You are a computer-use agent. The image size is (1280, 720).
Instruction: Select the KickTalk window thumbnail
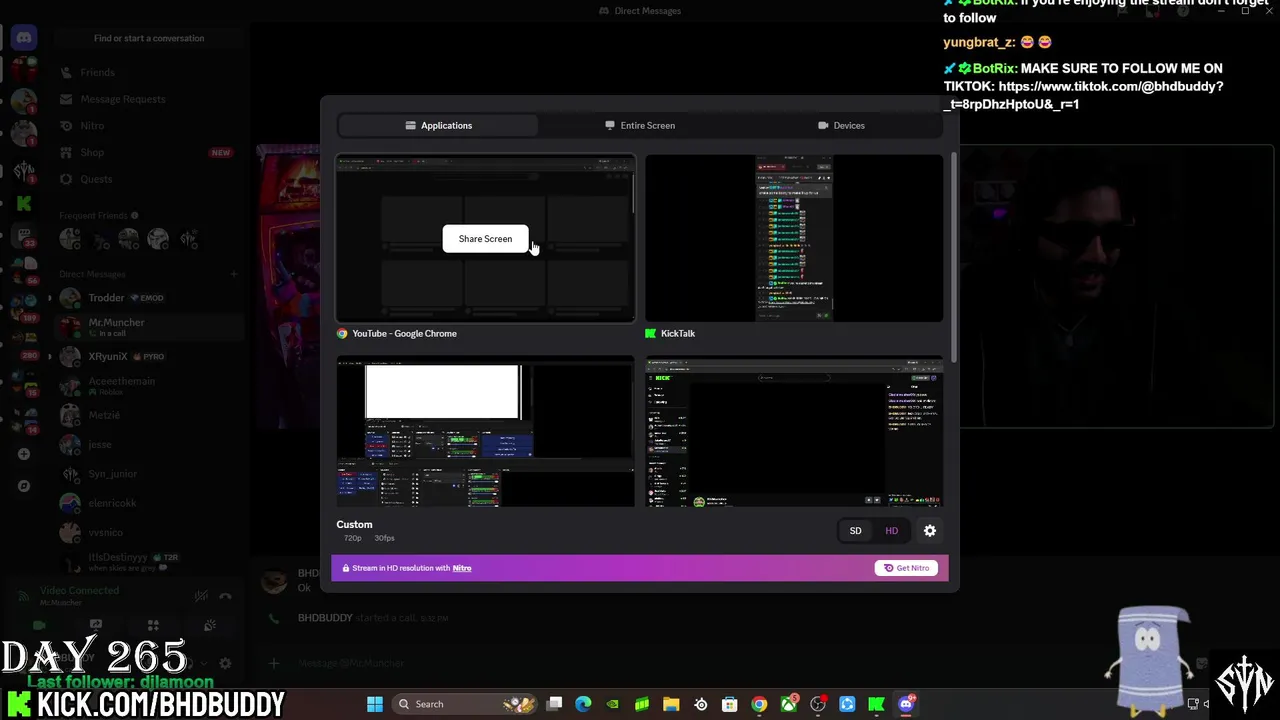pyautogui.click(x=794, y=238)
